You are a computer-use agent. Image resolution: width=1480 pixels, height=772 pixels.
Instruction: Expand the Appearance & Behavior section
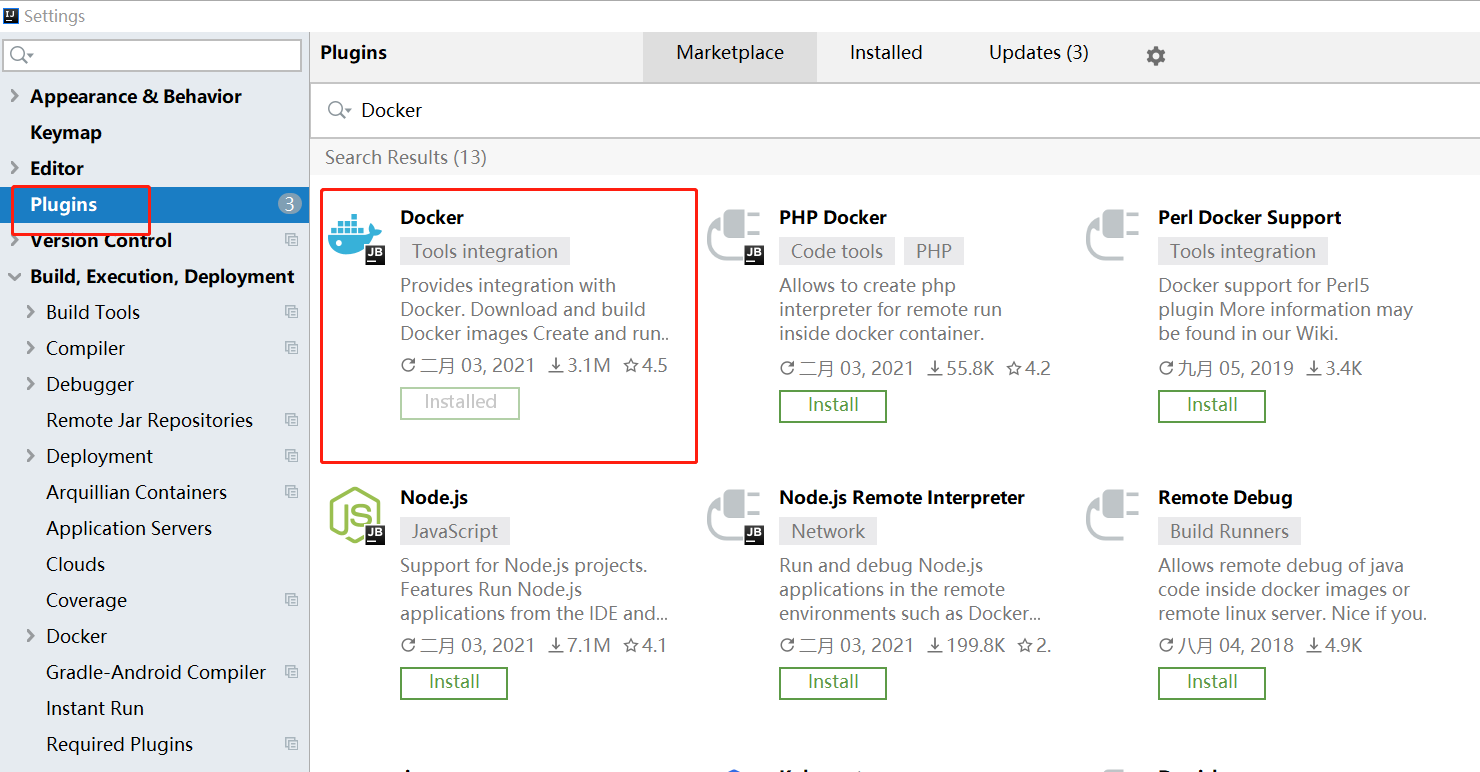click(x=16, y=96)
